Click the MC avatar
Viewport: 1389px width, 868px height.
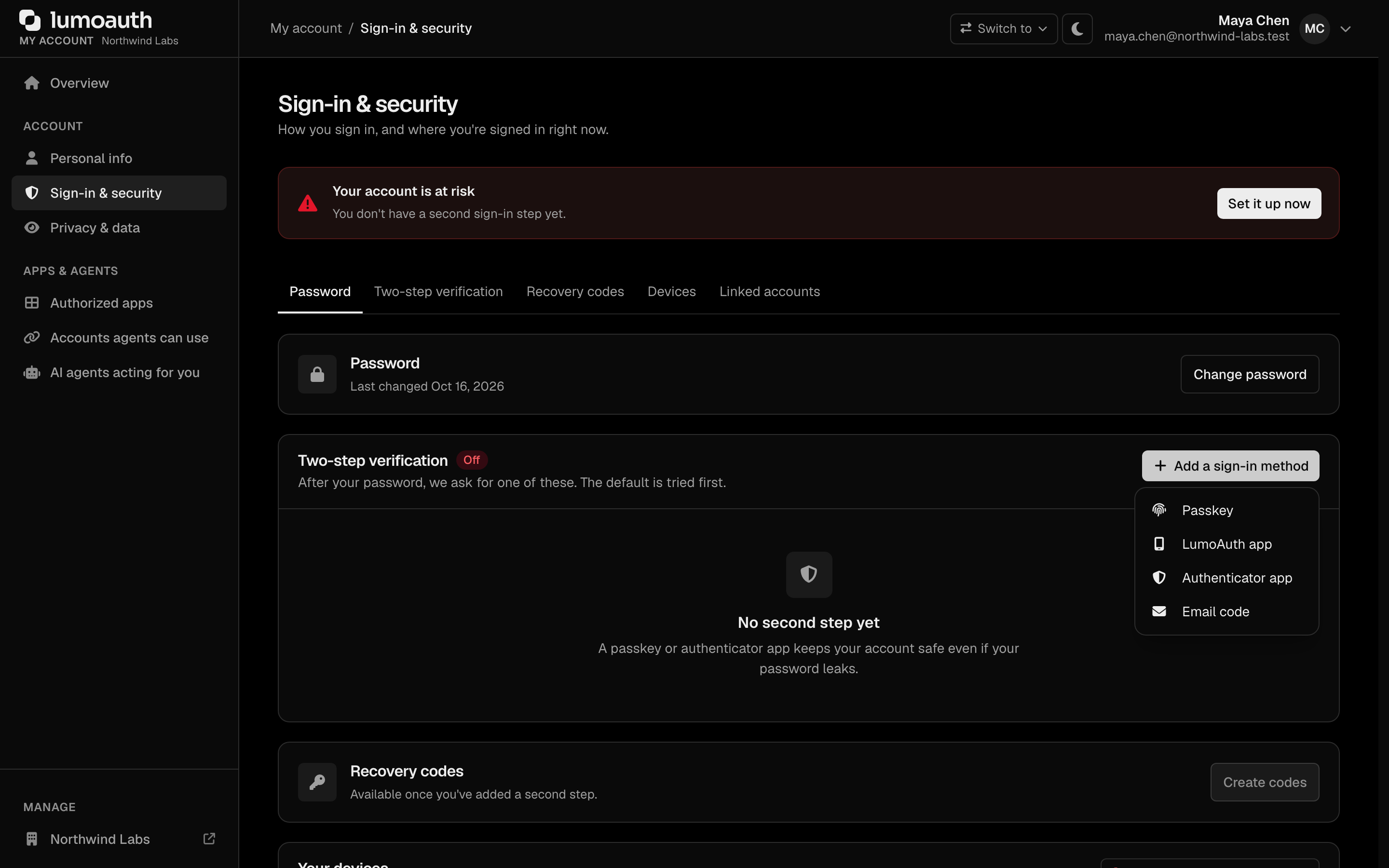pyautogui.click(x=1314, y=29)
